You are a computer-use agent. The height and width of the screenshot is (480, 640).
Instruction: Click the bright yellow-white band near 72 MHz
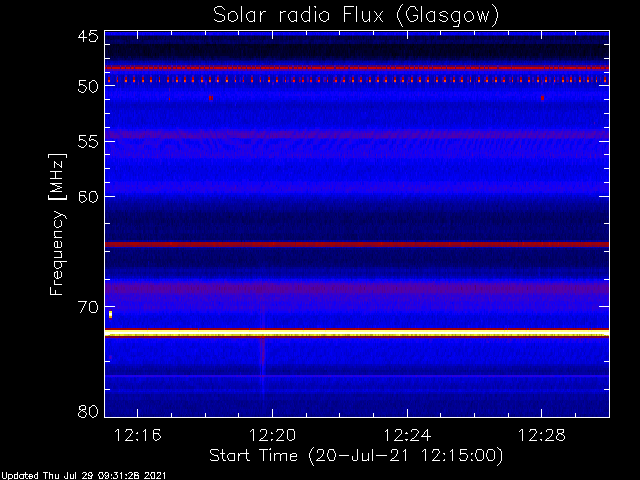point(357,333)
